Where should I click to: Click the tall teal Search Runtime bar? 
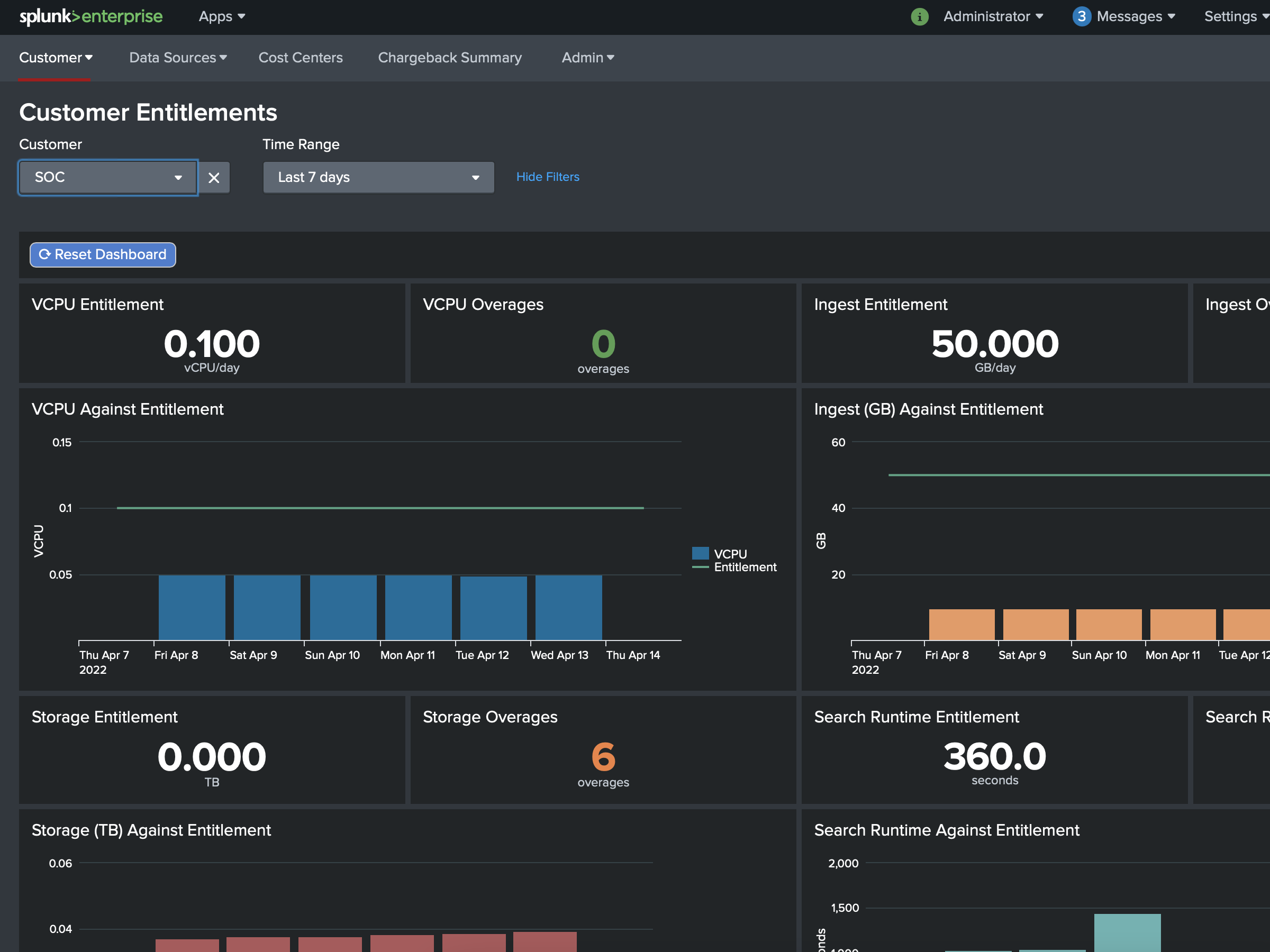click(1128, 933)
